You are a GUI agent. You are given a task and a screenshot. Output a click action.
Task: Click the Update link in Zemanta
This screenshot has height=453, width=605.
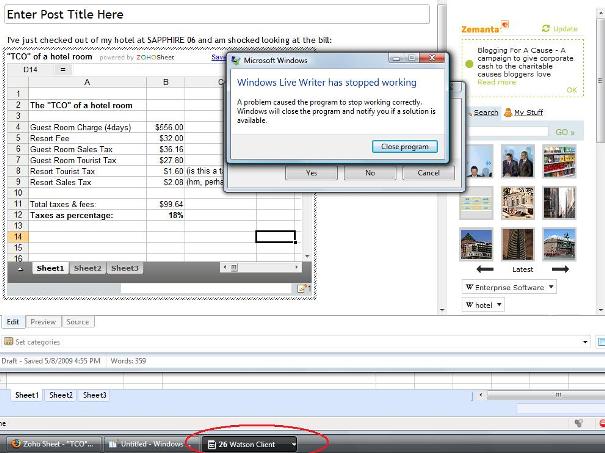click(x=565, y=29)
